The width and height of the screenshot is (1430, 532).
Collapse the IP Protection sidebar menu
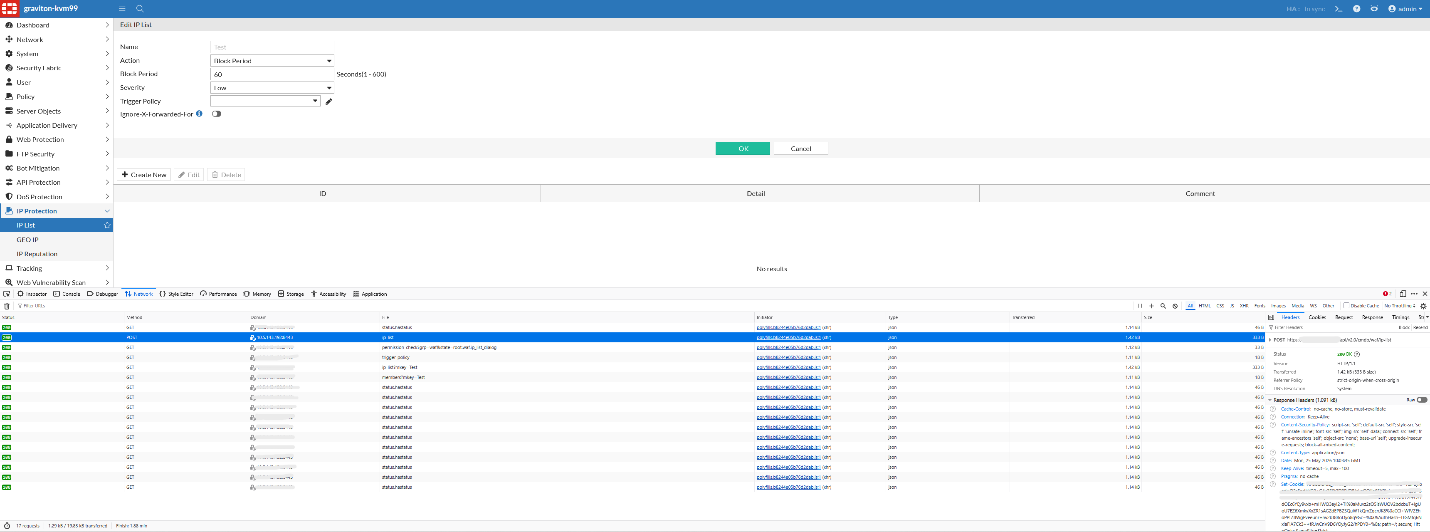(56, 211)
